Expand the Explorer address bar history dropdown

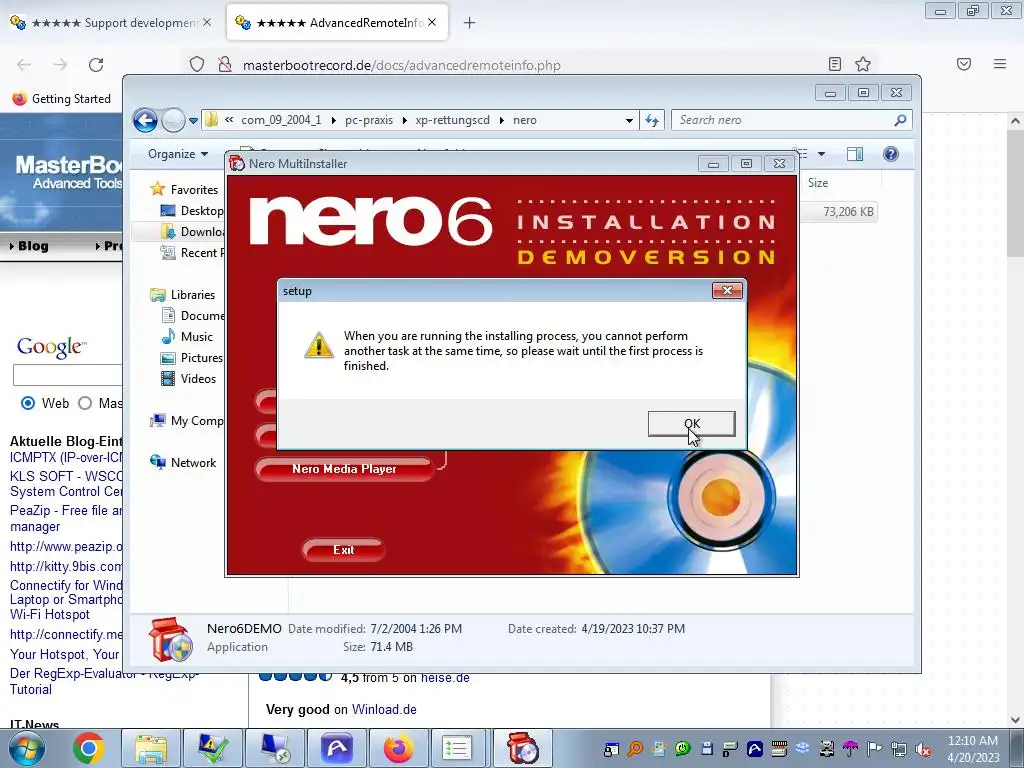(629, 120)
